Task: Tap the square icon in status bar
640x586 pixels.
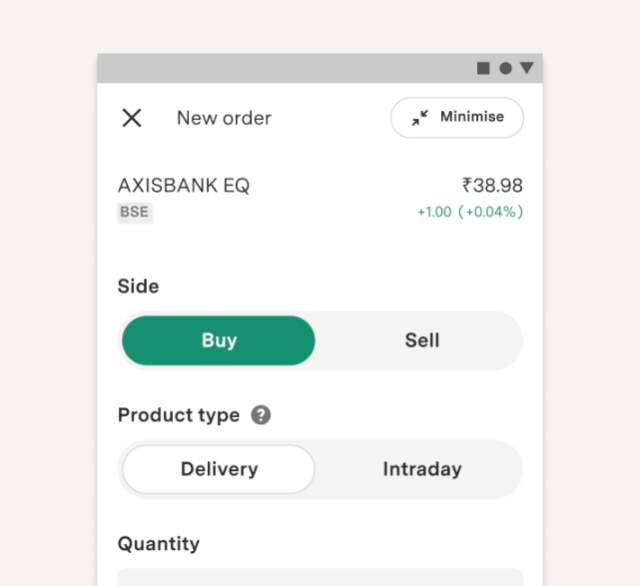Action: 484,68
